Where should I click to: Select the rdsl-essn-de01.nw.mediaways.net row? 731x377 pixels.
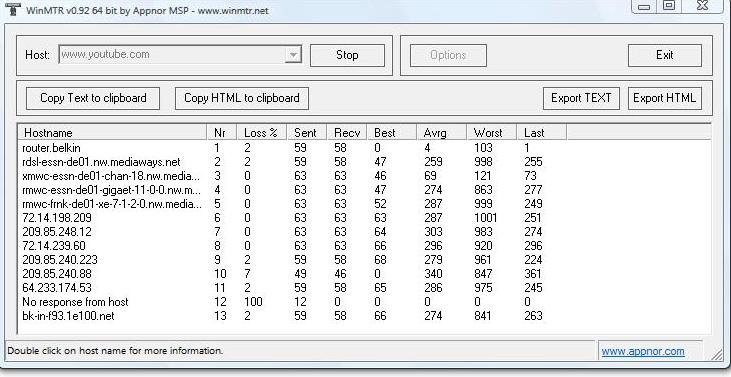pyautogui.click(x=365, y=162)
